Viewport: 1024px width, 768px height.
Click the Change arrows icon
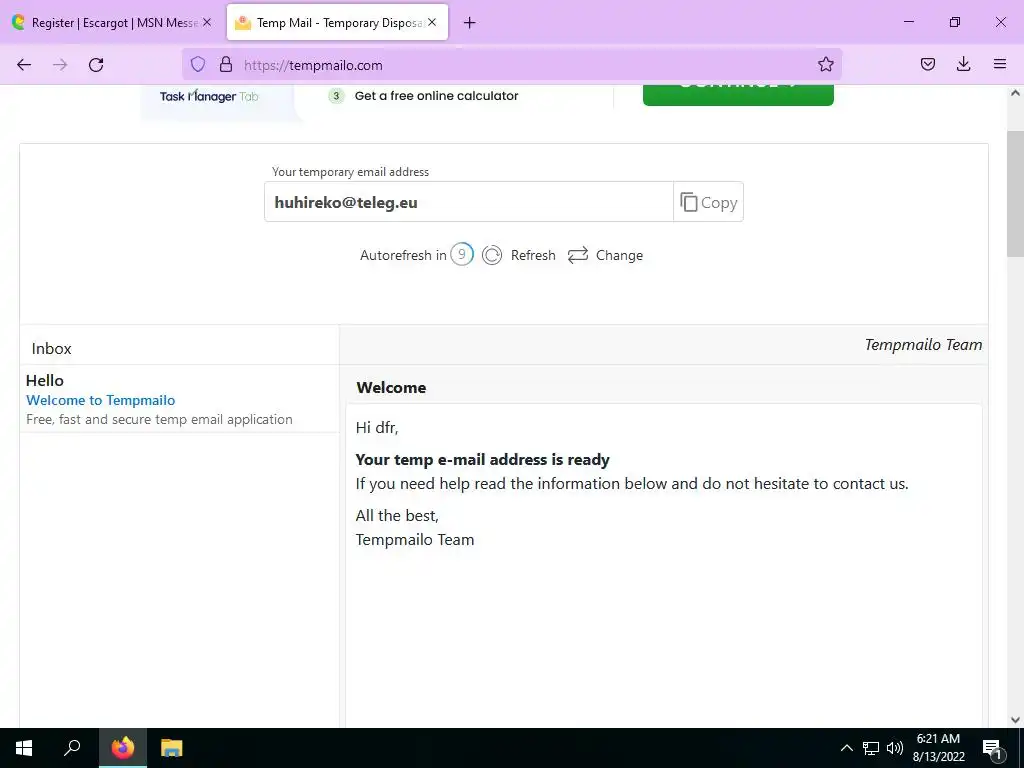578,255
